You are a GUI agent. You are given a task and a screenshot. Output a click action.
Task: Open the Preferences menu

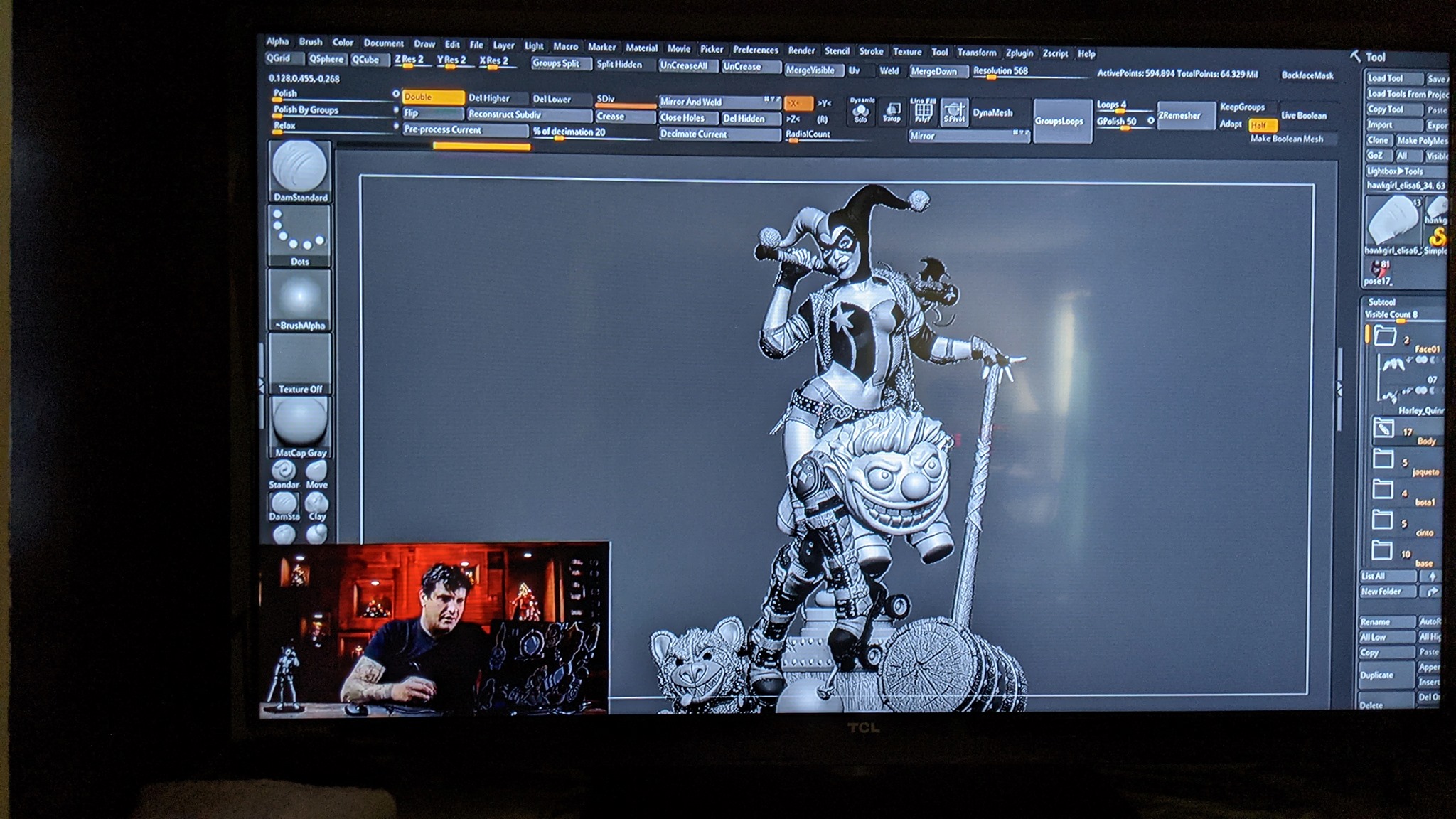(x=756, y=50)
